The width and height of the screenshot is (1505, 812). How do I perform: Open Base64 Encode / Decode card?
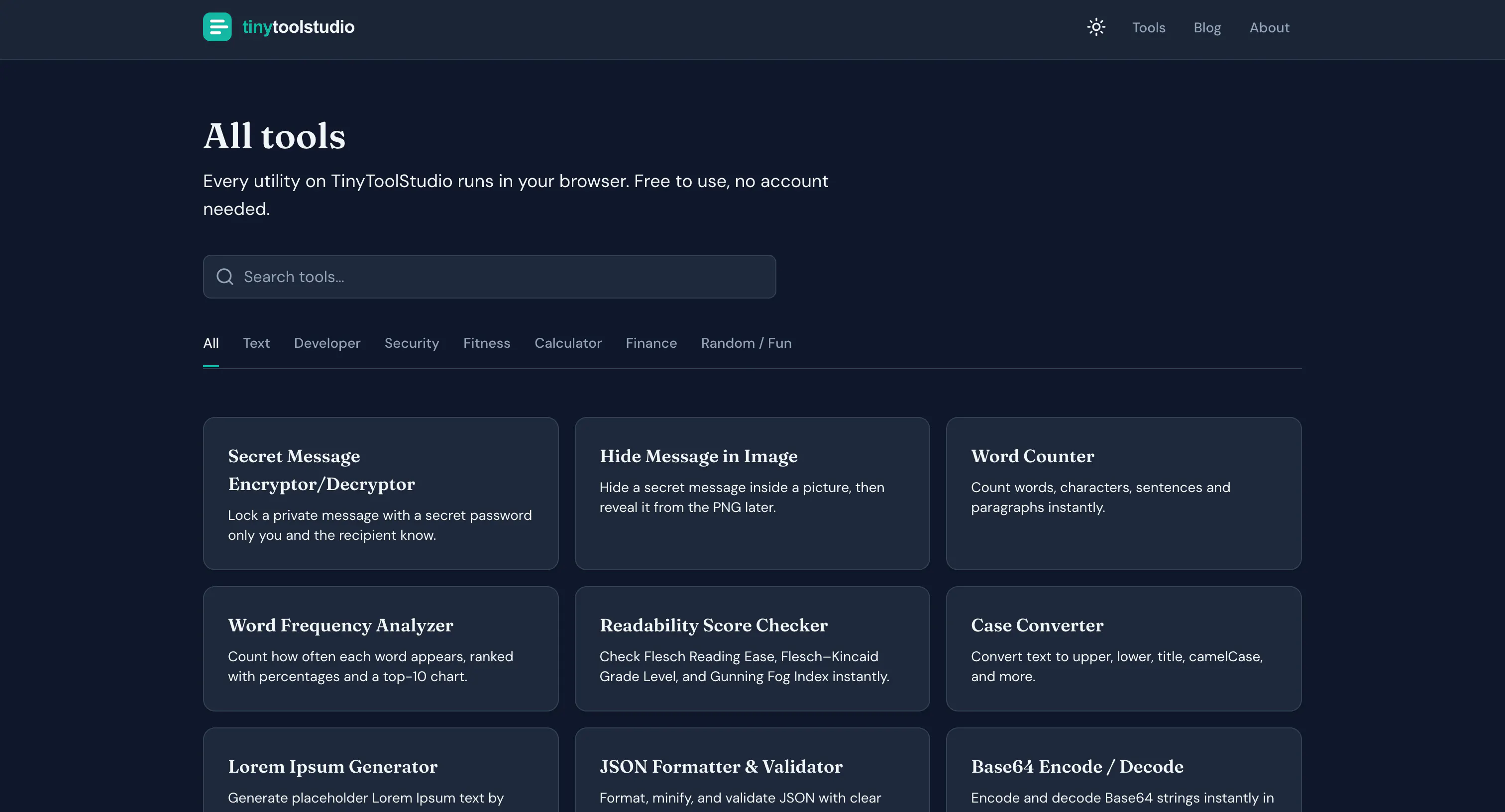tap(1123, 770)
